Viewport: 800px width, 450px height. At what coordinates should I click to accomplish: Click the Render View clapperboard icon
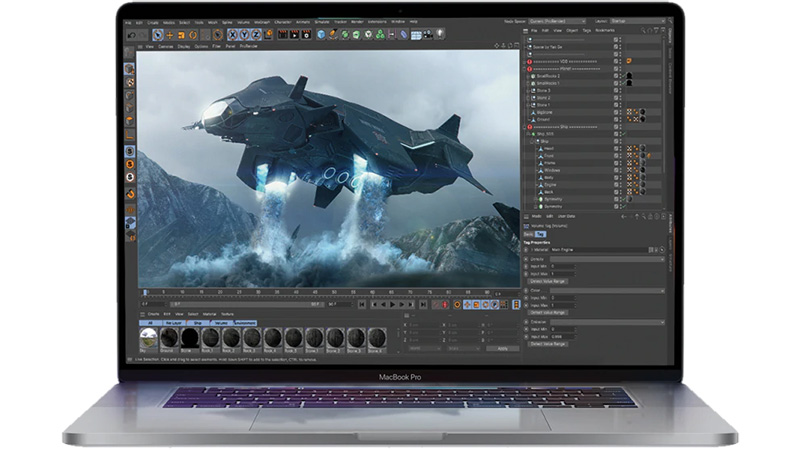point(283,35)
